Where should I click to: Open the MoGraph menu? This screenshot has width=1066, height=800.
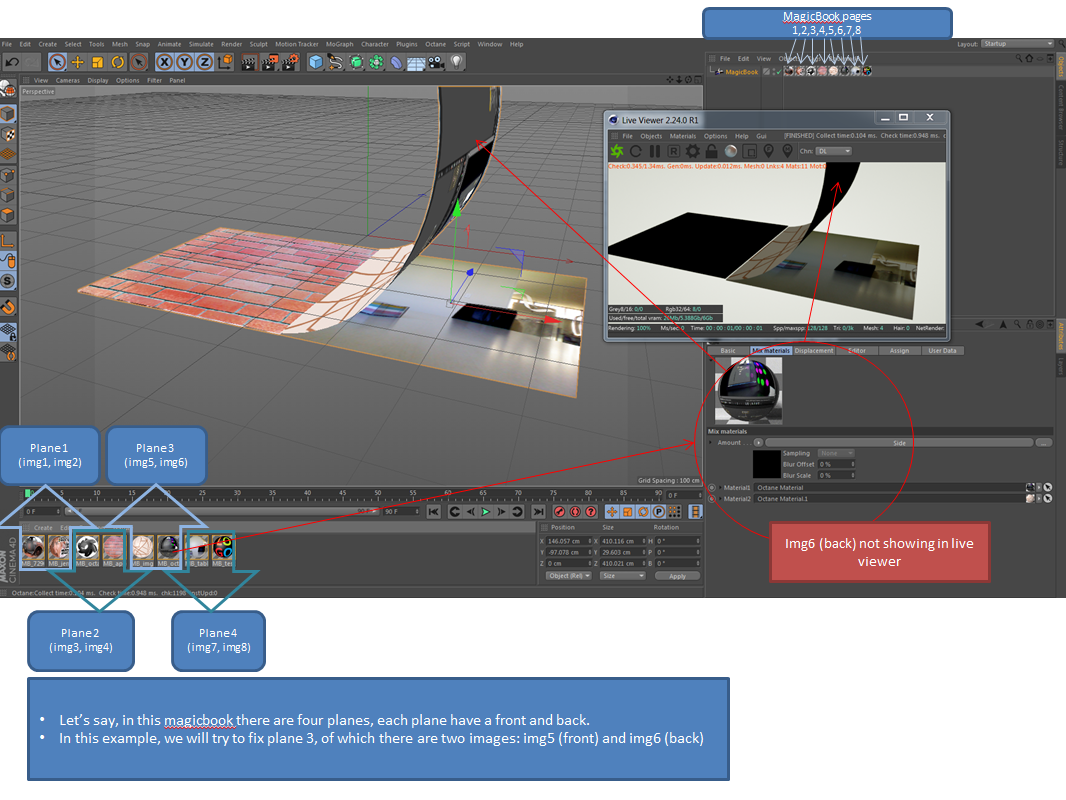339,44
